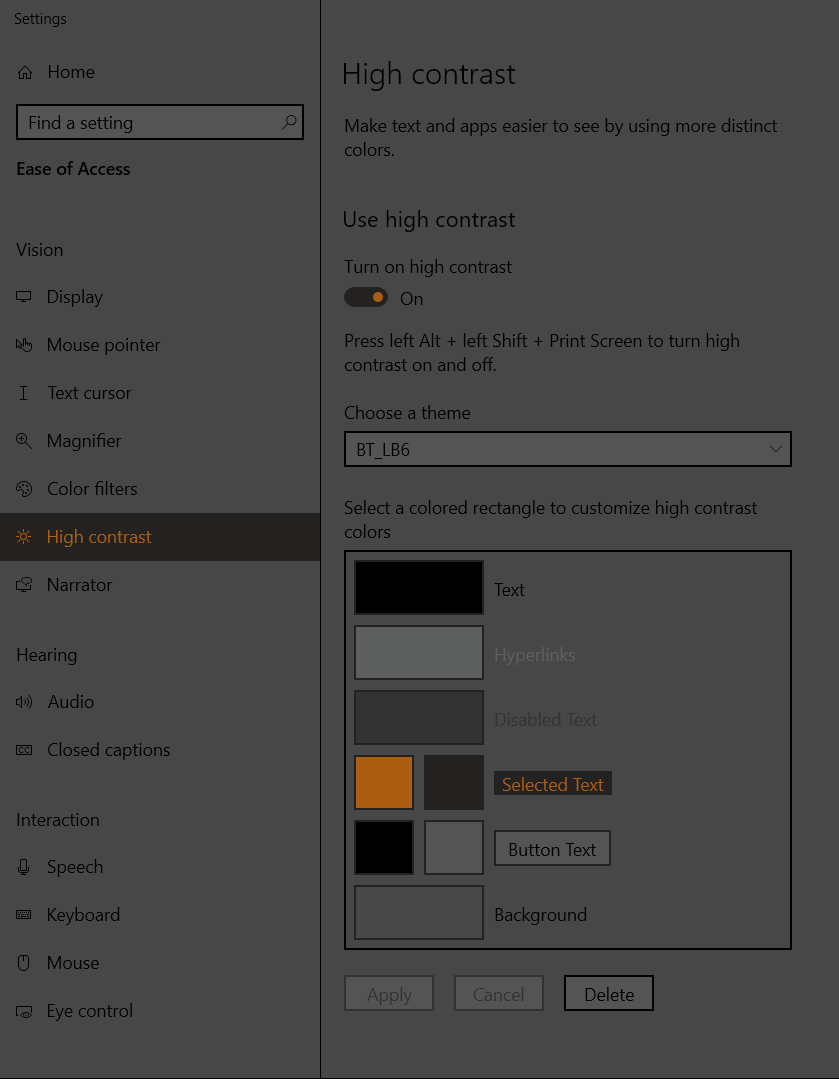The image size is (839, 1079).
Task: Select the Eye control settings icon
Action: point(24,1011)
